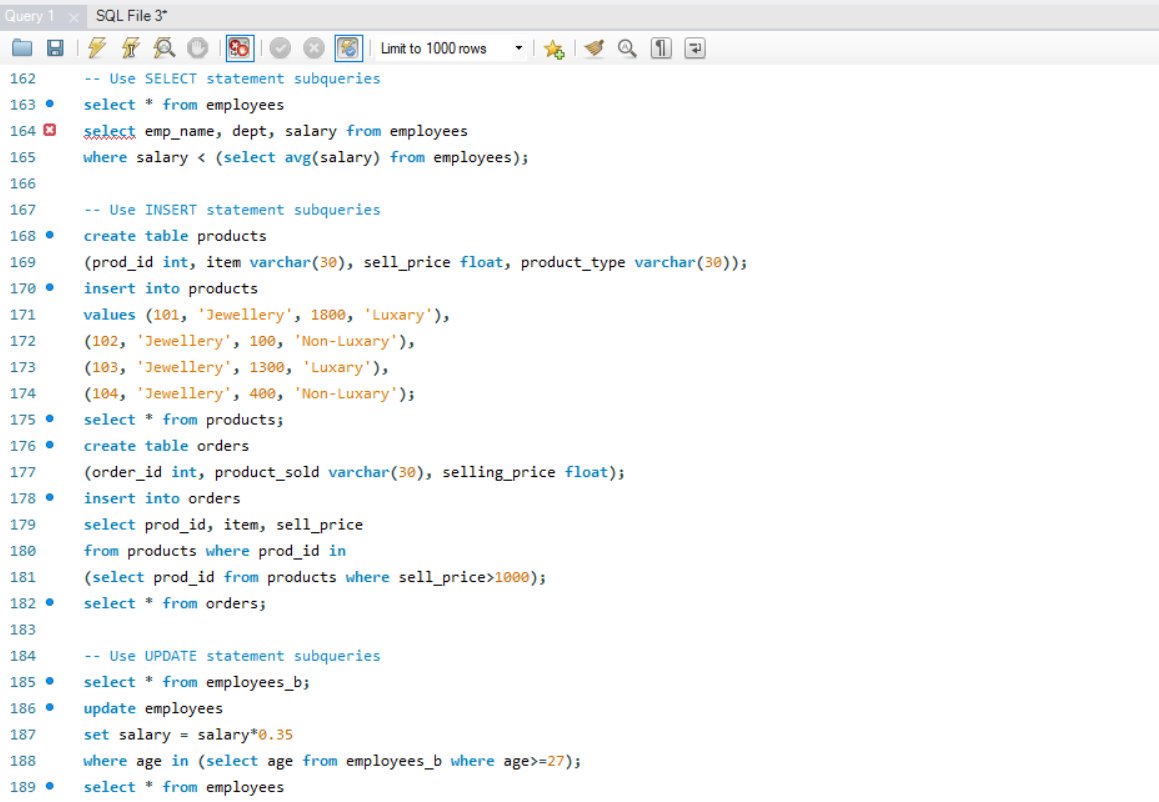Click line number 166 in gutter

(22, 183)
